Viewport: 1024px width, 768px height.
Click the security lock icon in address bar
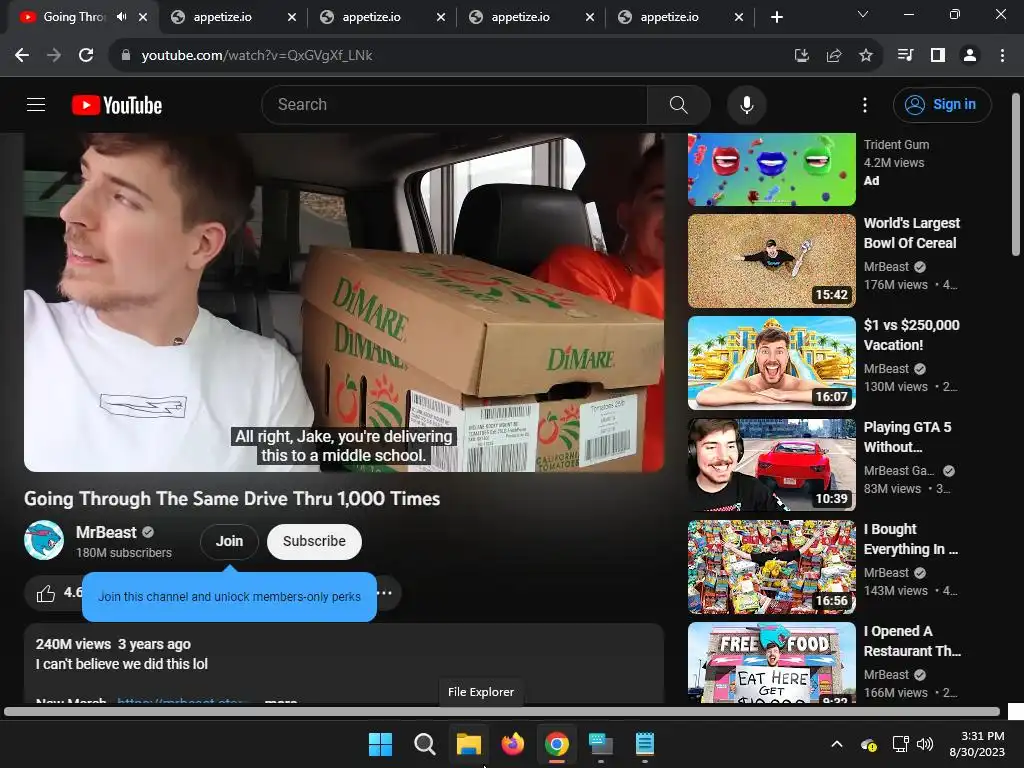(126, 56)
